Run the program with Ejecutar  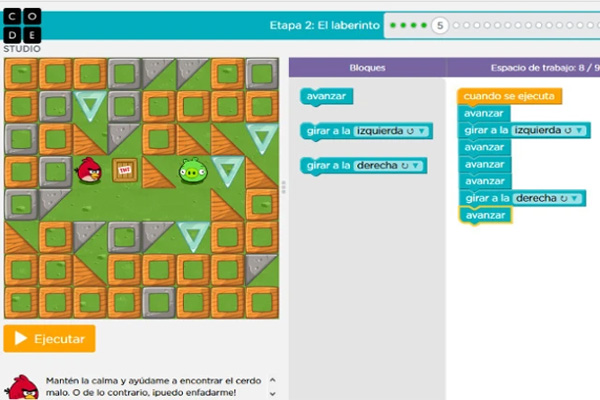[x=49, y=338]
